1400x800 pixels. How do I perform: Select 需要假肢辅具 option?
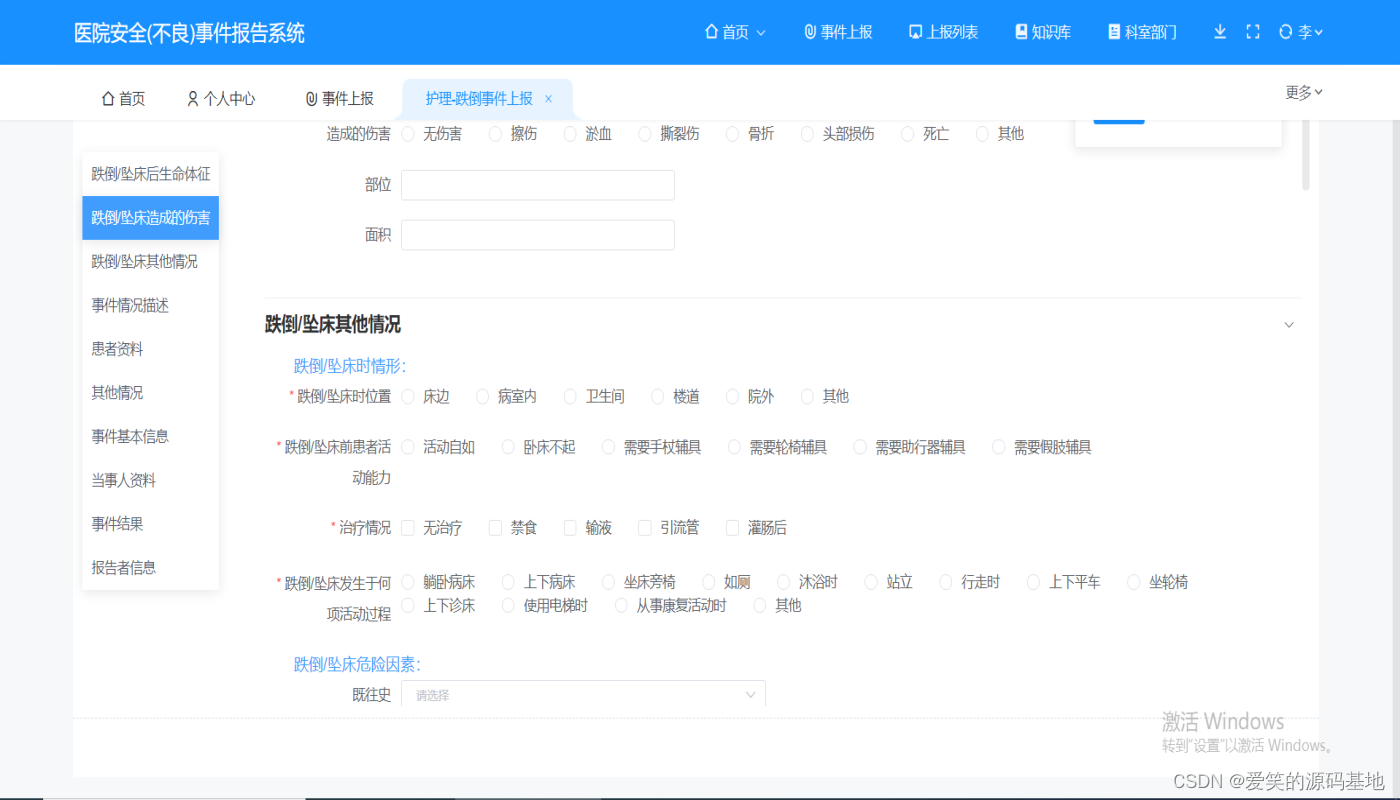pyautogui.click(x=999, y=447)
